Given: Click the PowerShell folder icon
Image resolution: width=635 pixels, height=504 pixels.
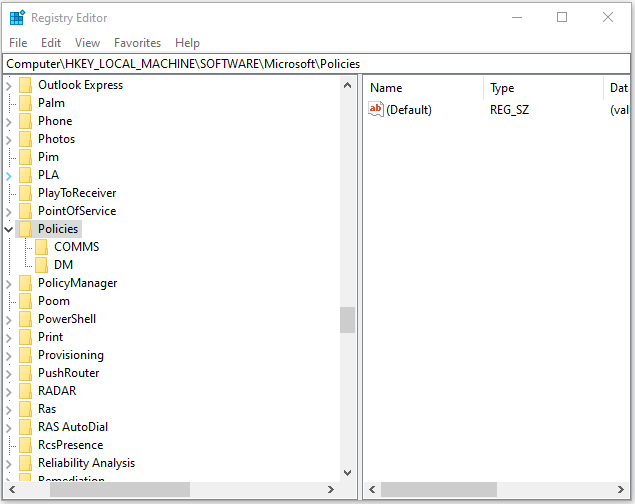Looking at the screenshot, I should [26, 319].
